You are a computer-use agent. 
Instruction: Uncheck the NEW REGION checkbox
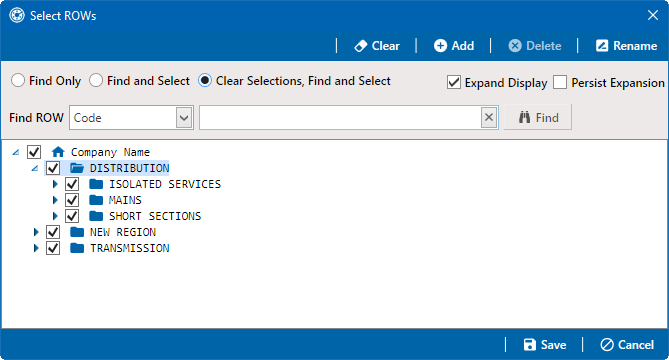tap(53, 232)
